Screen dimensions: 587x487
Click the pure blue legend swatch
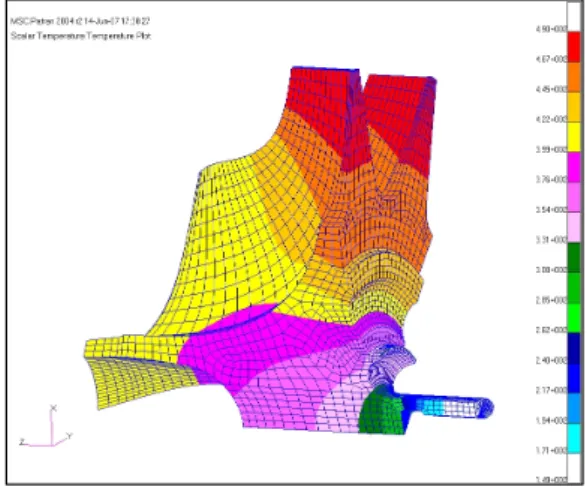(x=574, y=378)
